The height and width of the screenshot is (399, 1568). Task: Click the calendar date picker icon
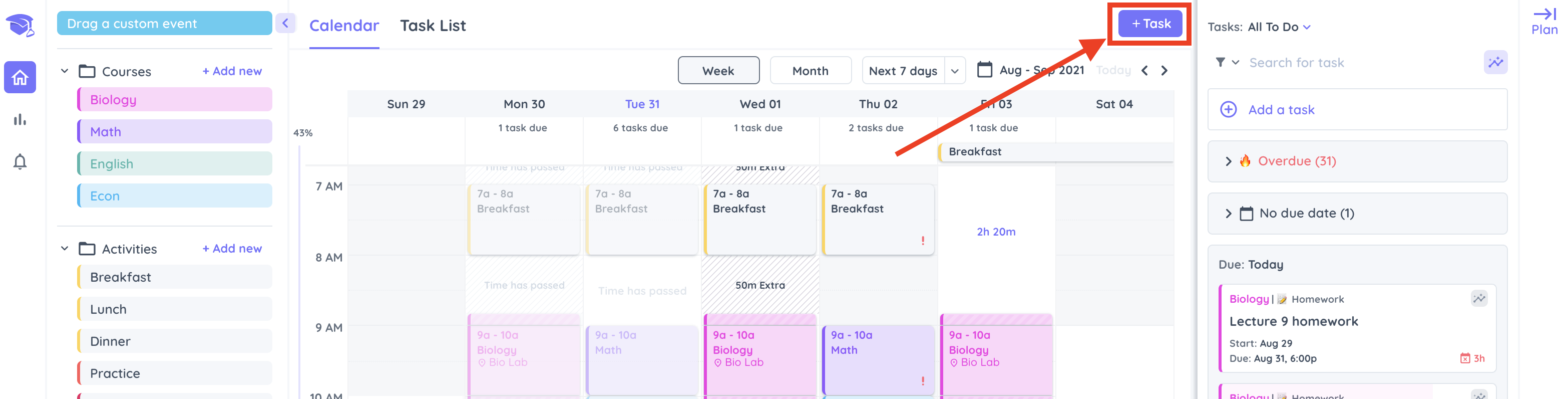(984, 70)
